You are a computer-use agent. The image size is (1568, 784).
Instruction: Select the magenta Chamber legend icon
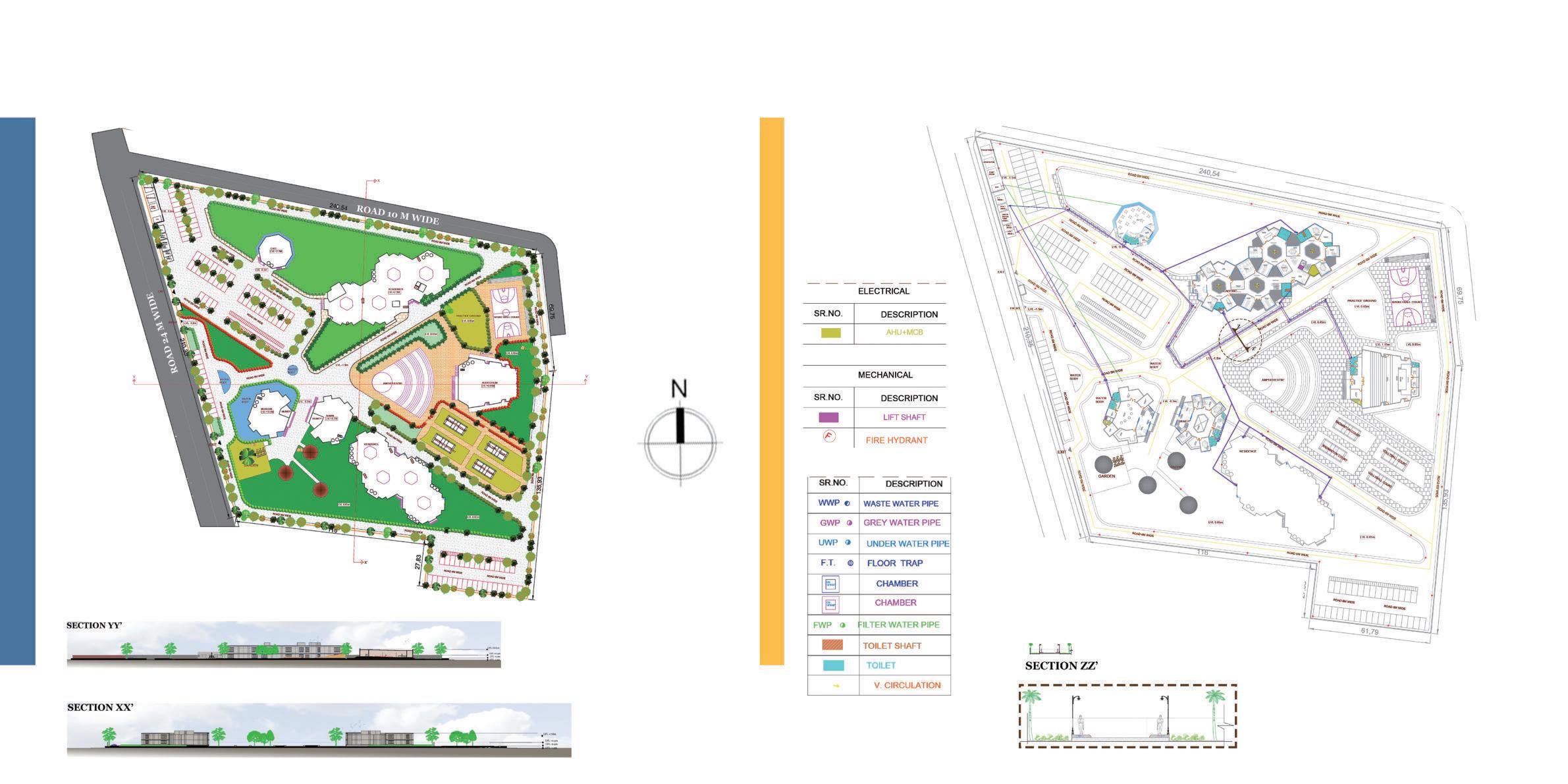(x=830, y=603)
